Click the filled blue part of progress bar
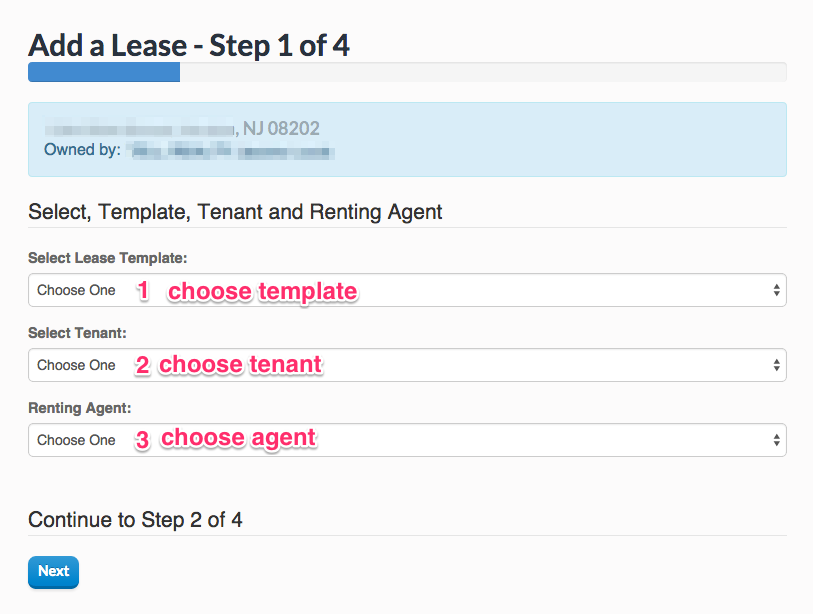813x614 pixels. click(104, 72)
